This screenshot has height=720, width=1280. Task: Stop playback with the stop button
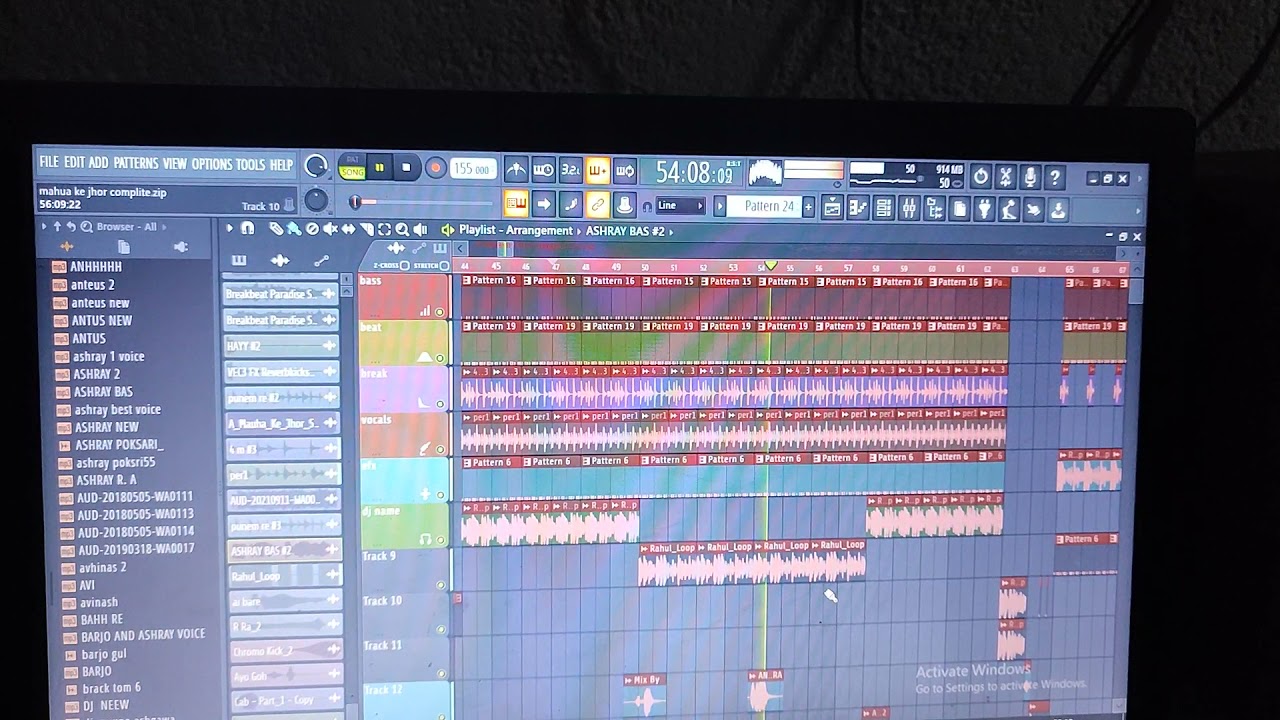pyautogui.click(x=406, y=167)
